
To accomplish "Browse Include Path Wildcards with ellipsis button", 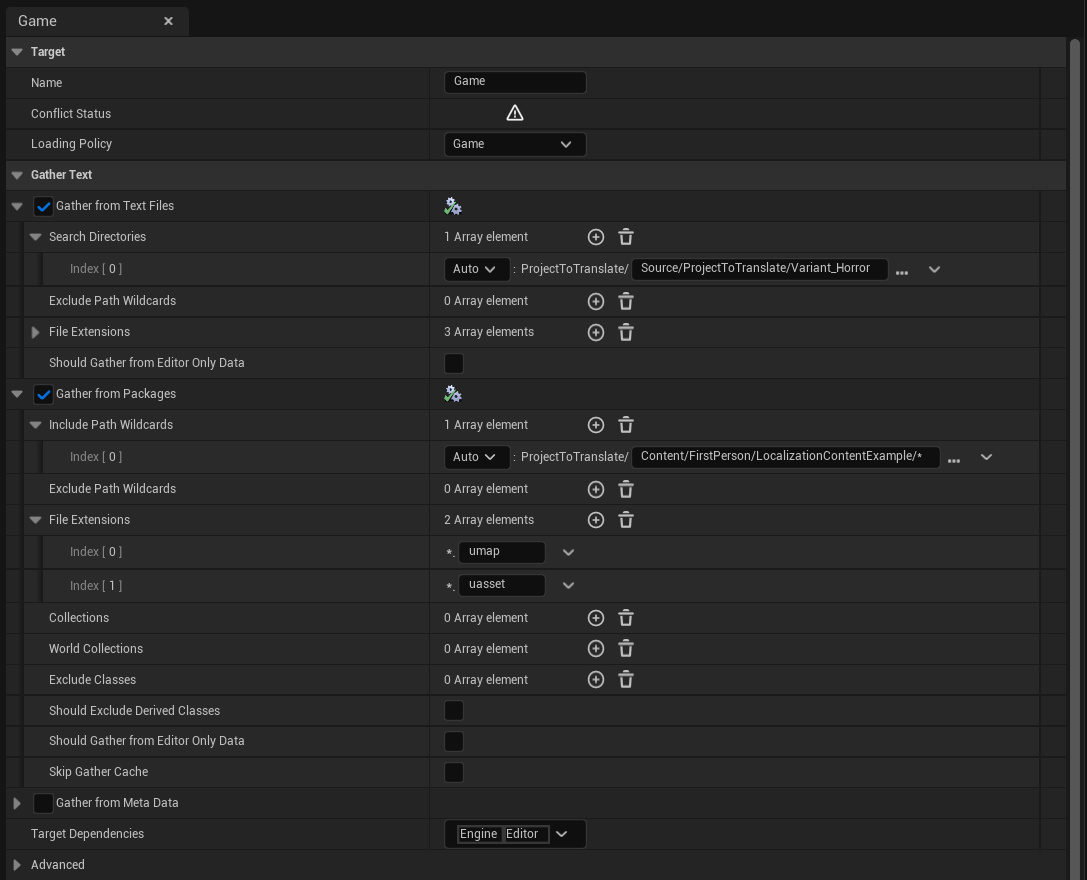I will [x=954, y=458].
